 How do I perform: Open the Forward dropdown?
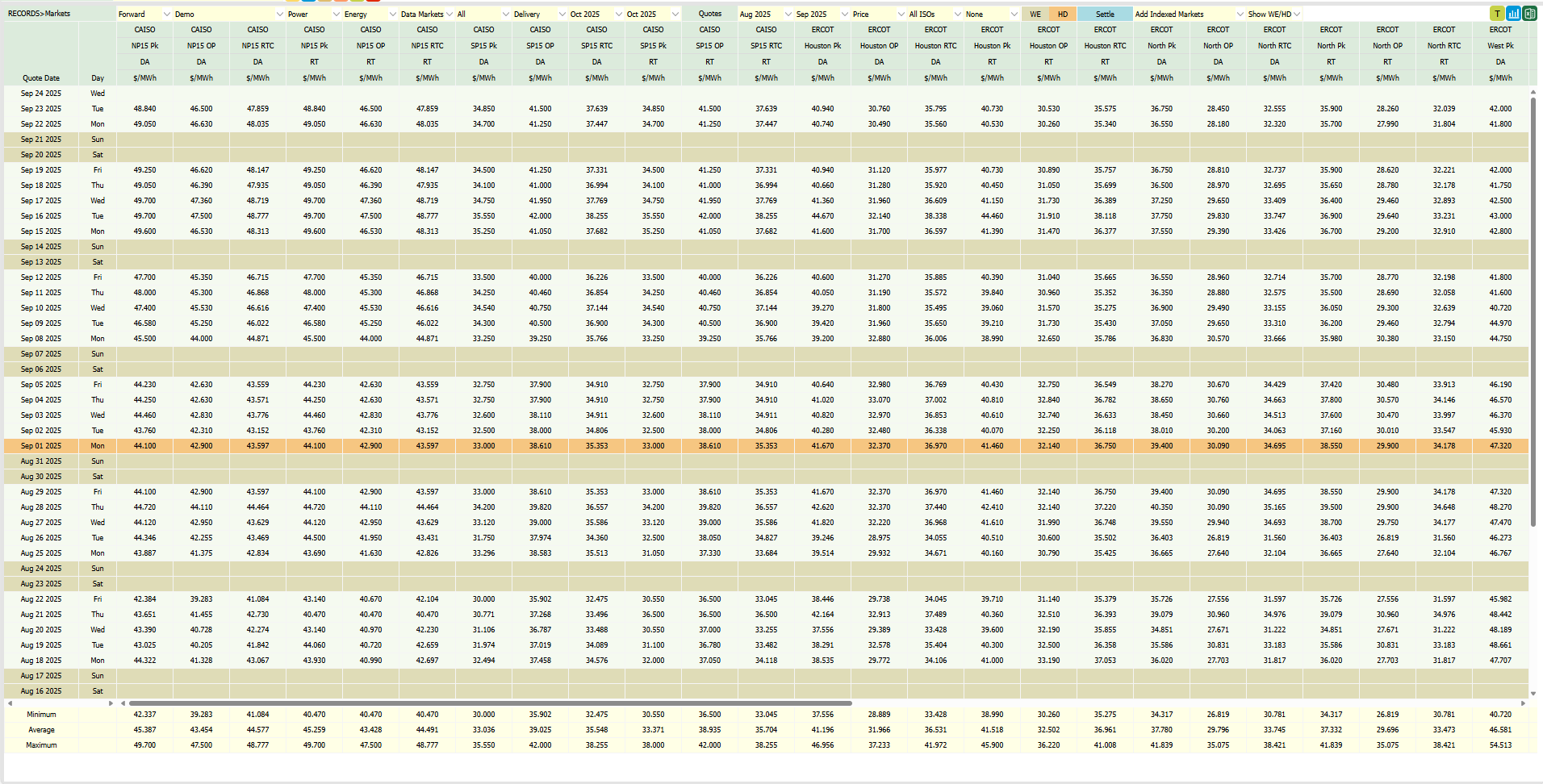(144, 14)
